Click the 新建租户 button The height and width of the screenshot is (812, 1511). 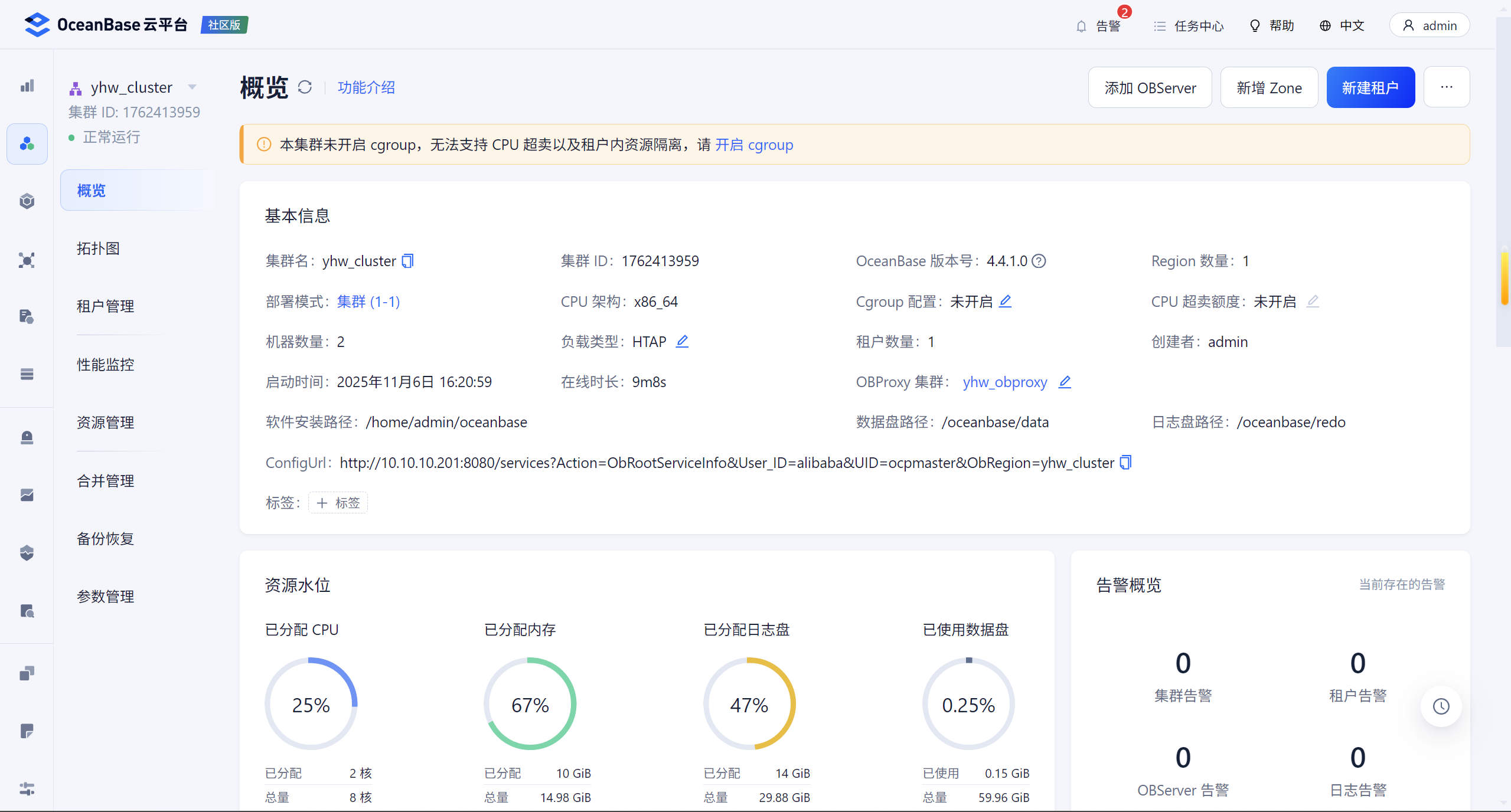(x=1370, y=87)
